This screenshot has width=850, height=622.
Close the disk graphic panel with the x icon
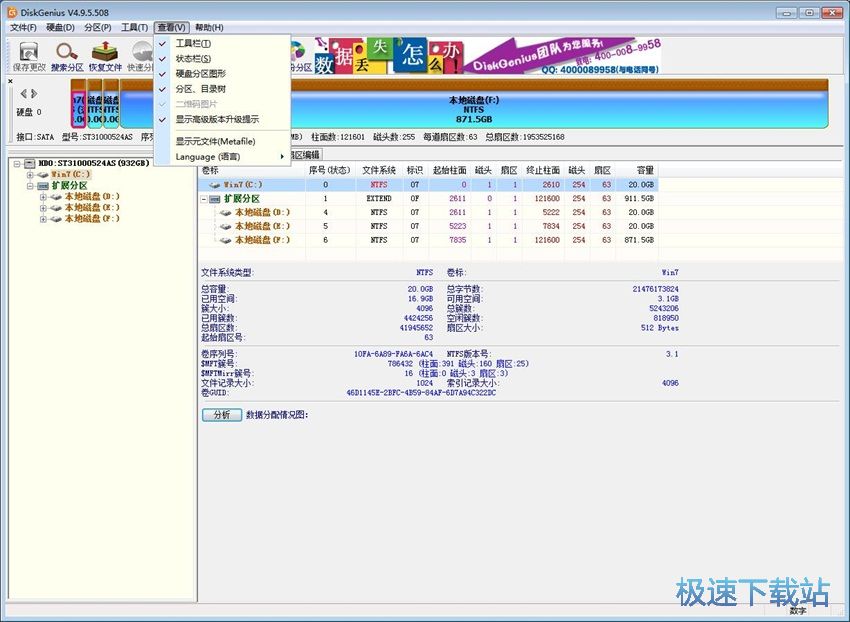(10, 81)
